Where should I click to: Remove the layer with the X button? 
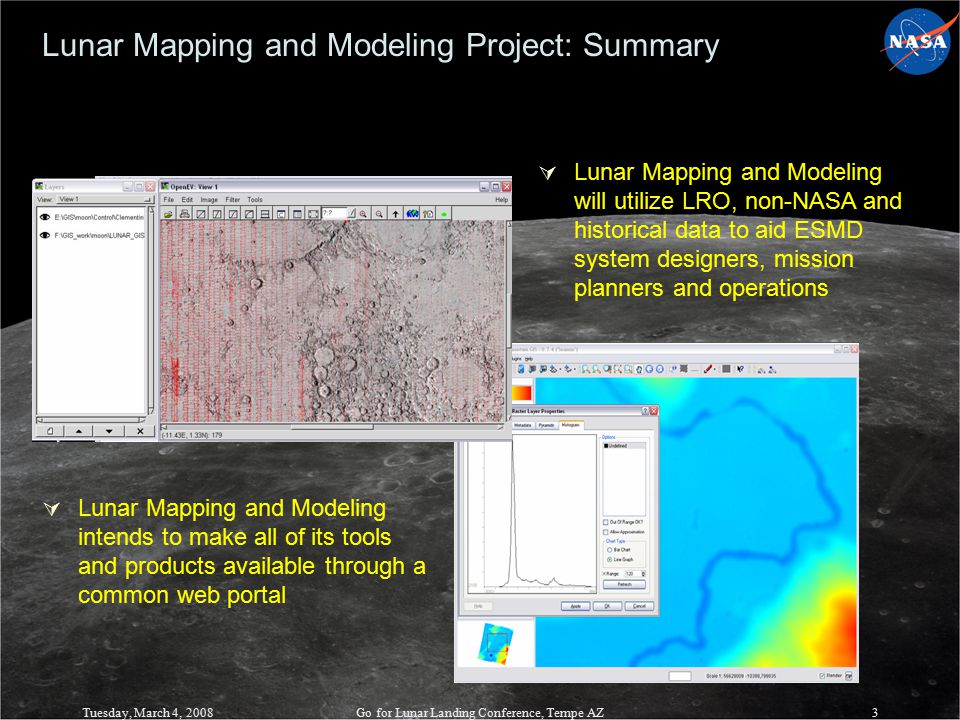[x=140, y=431]
